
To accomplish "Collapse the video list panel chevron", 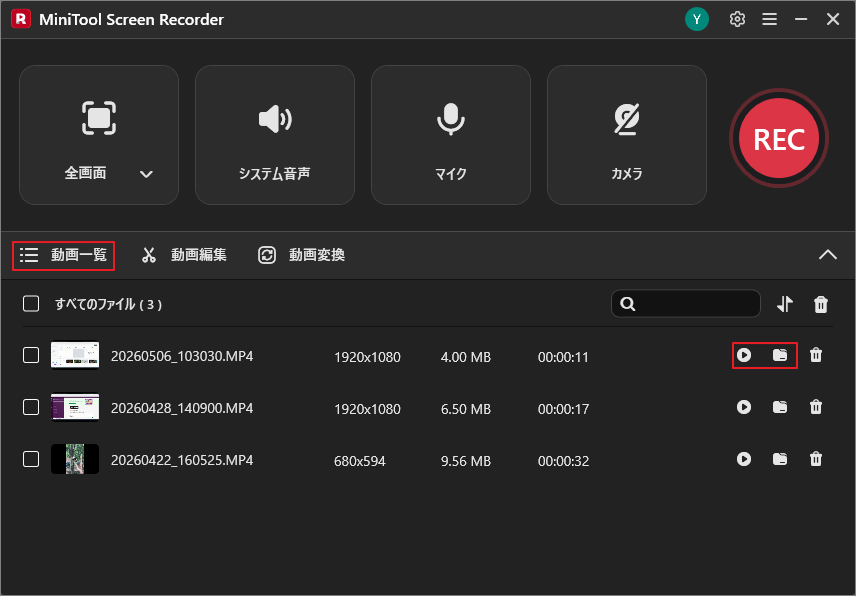I will tap(828, 254).
